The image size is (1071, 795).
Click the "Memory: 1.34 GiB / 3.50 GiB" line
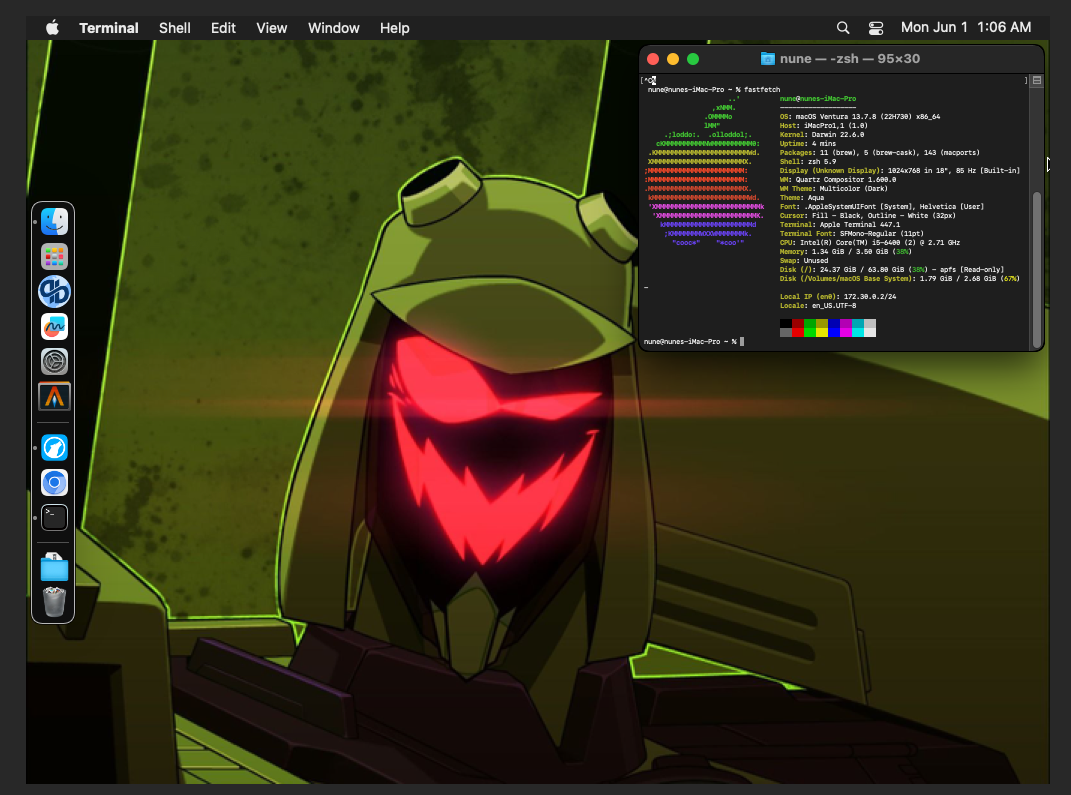click(846, 251)
